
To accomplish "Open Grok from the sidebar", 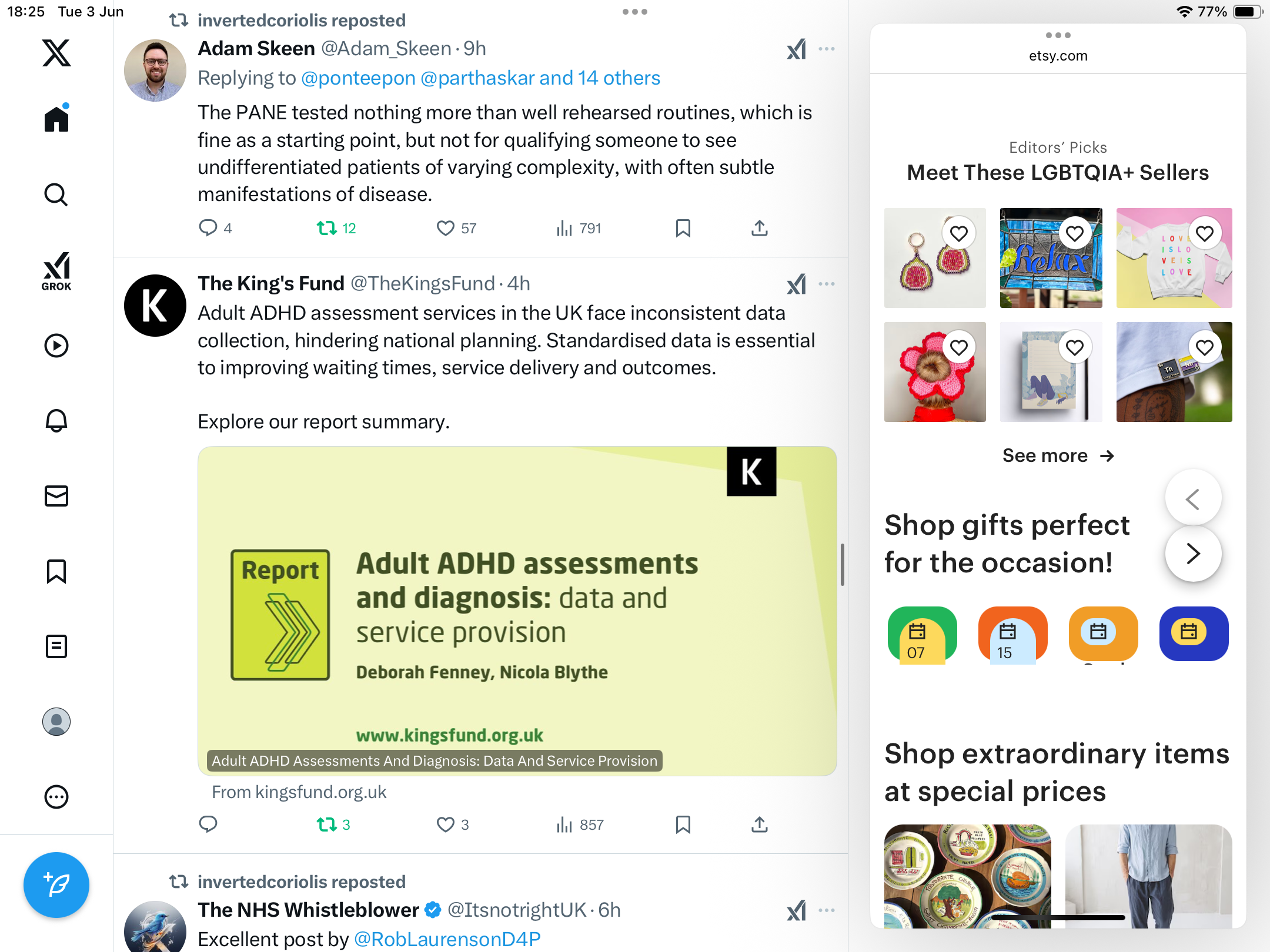I will 56,271.
